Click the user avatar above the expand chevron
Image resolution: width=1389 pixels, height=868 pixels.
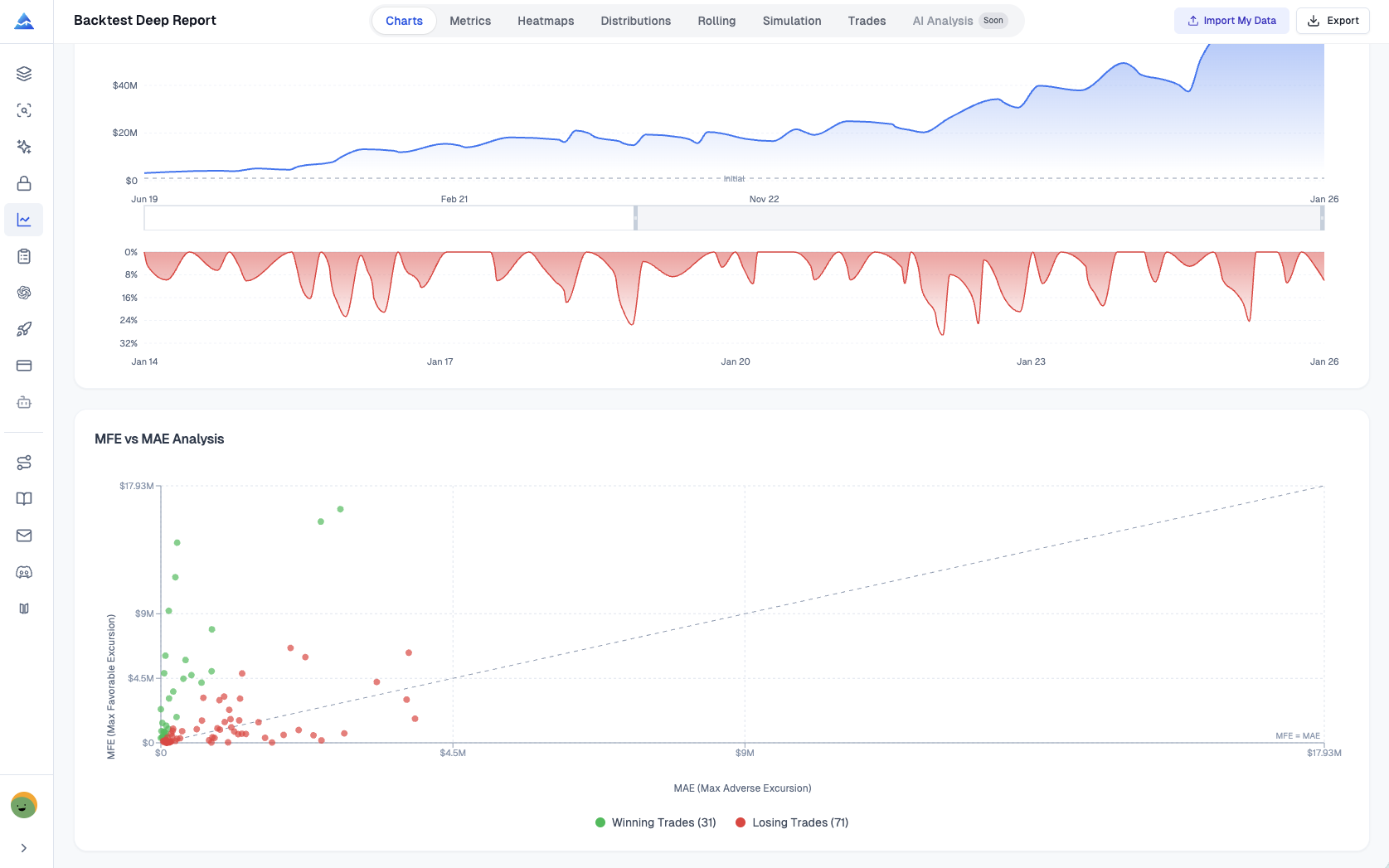point(25,804)
